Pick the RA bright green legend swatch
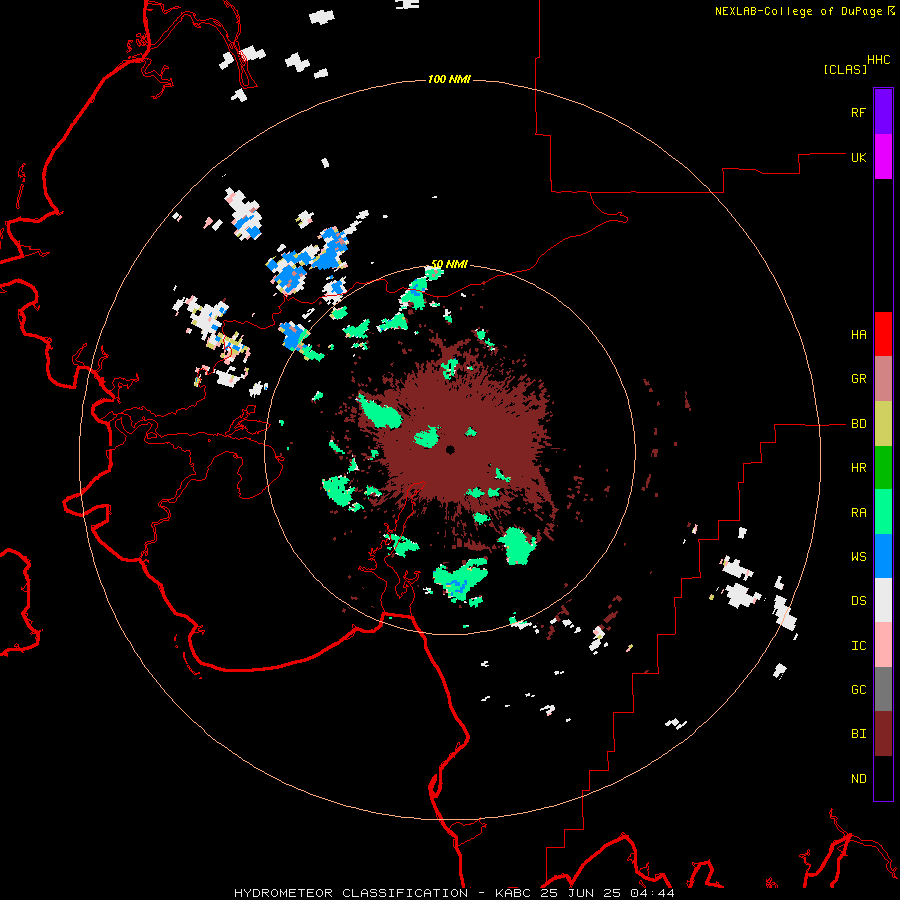This screenshot has width=900, height=900. 883,512
